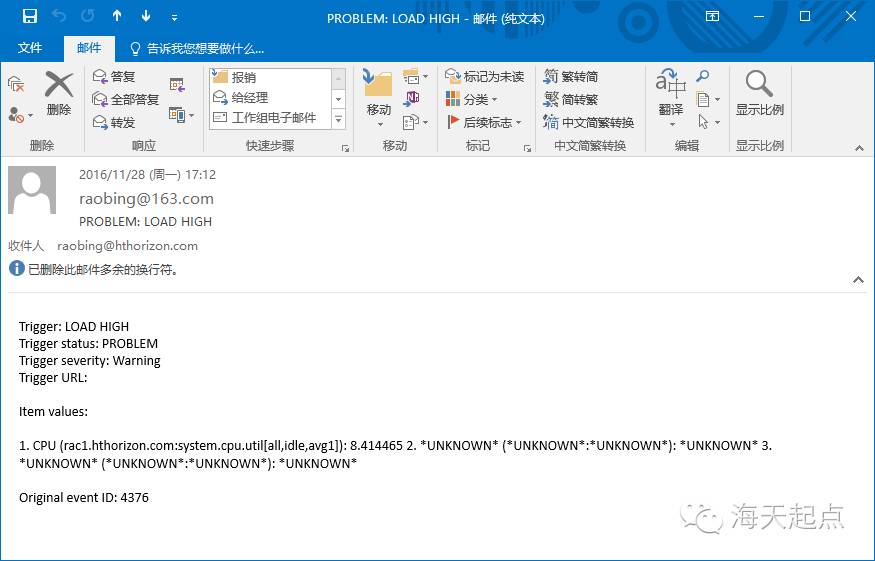875x561 pixels.
Task: Click the Trigger: LOAD HIGH line
Action: 74,327
